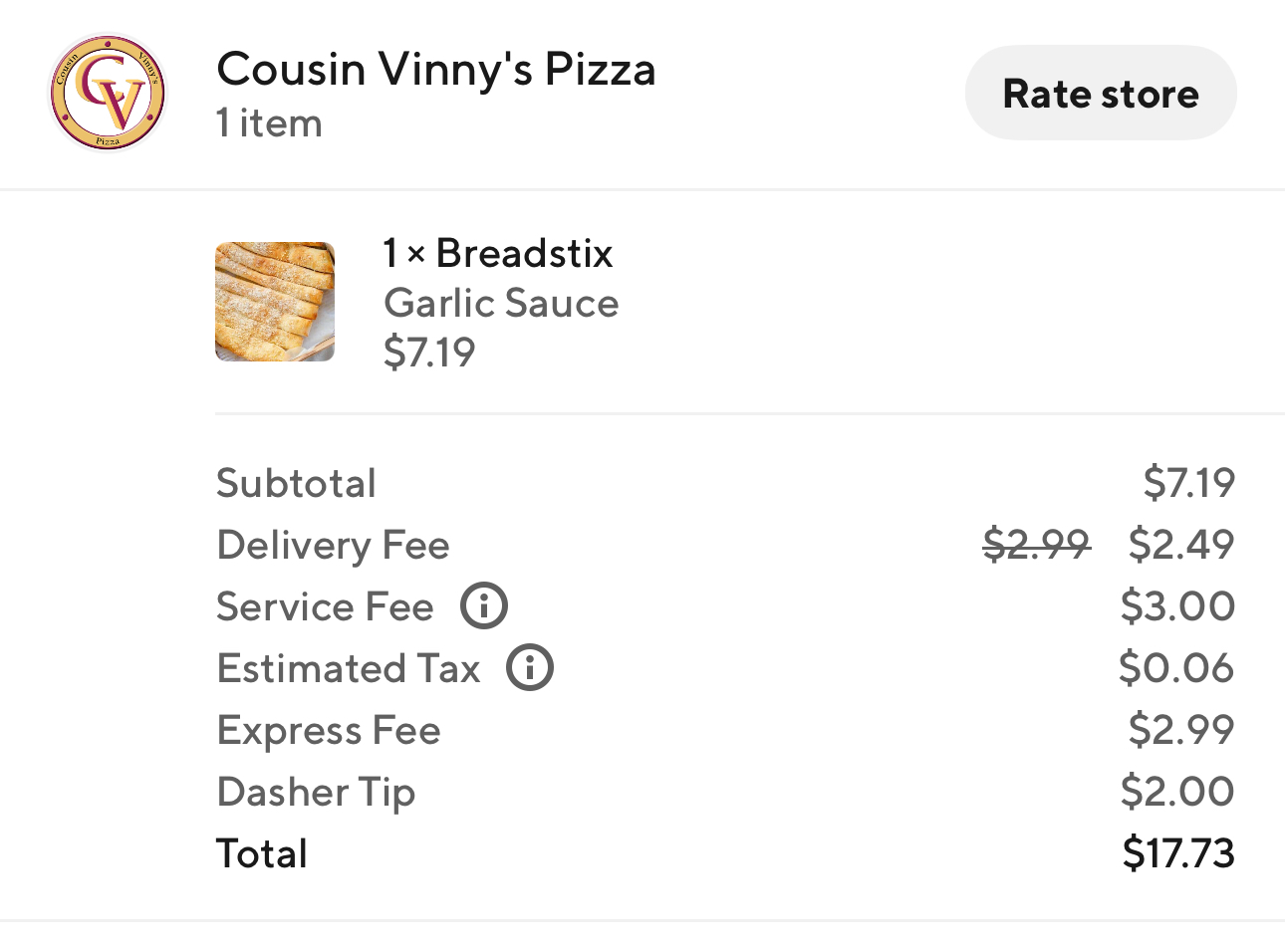The height and width of the screenshot is (952, 1285).
Task: Click the Breadstix item price under Garlic Sauce
Action: (429, 352)
